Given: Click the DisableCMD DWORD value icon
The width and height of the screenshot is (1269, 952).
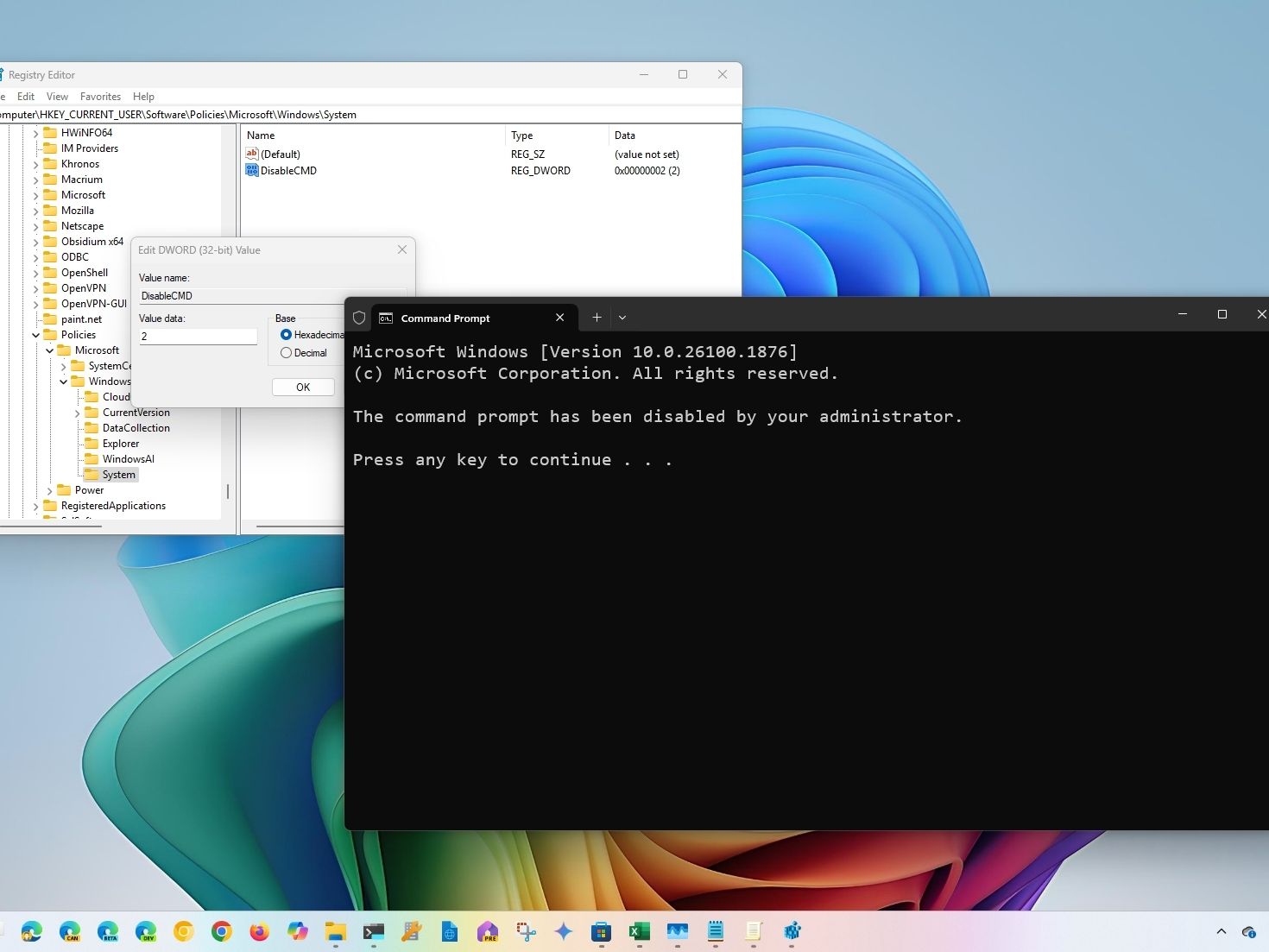Looking at the screenshot, I should point(252,170).
